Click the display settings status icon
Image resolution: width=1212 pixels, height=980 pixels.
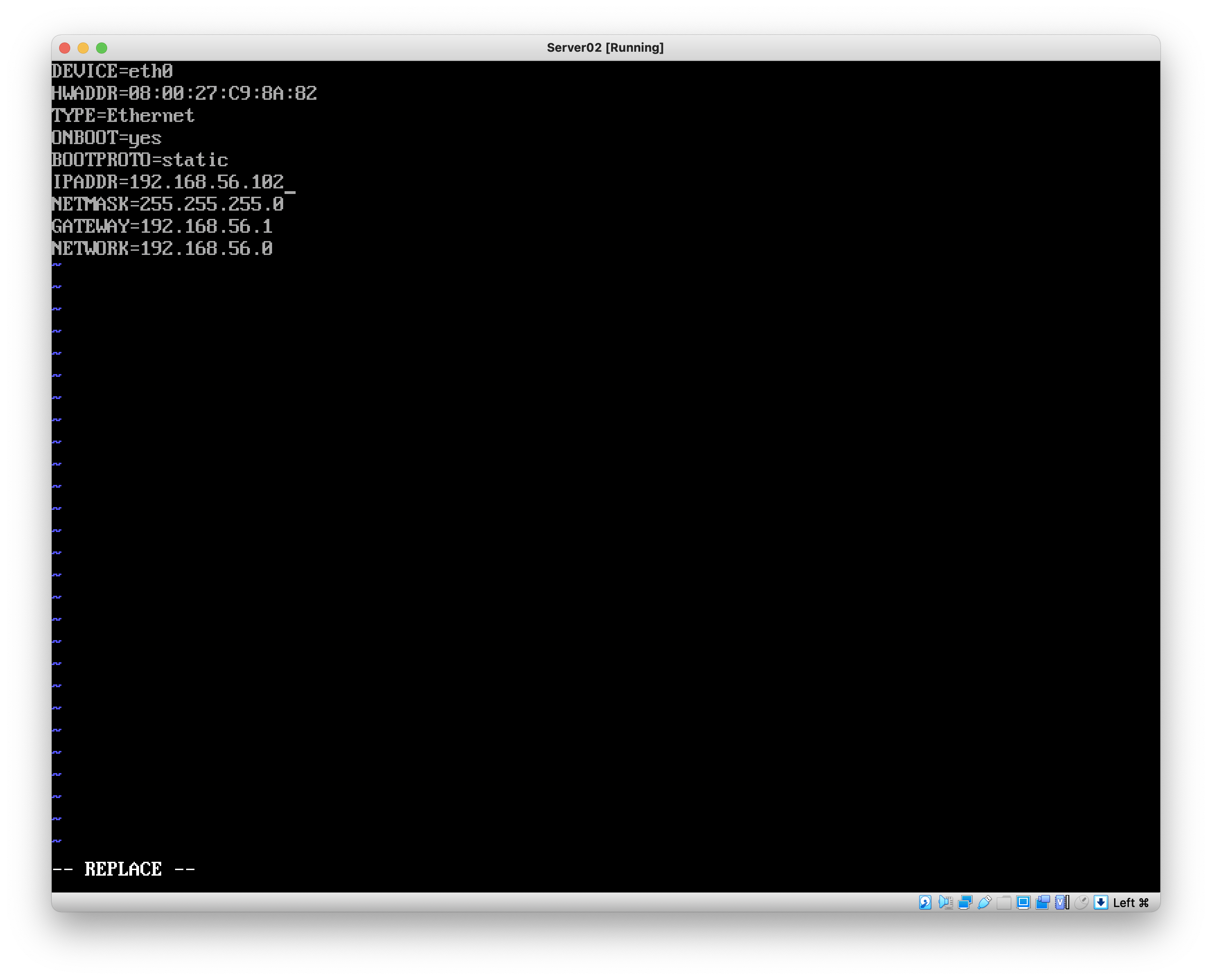pos(1023,902)
